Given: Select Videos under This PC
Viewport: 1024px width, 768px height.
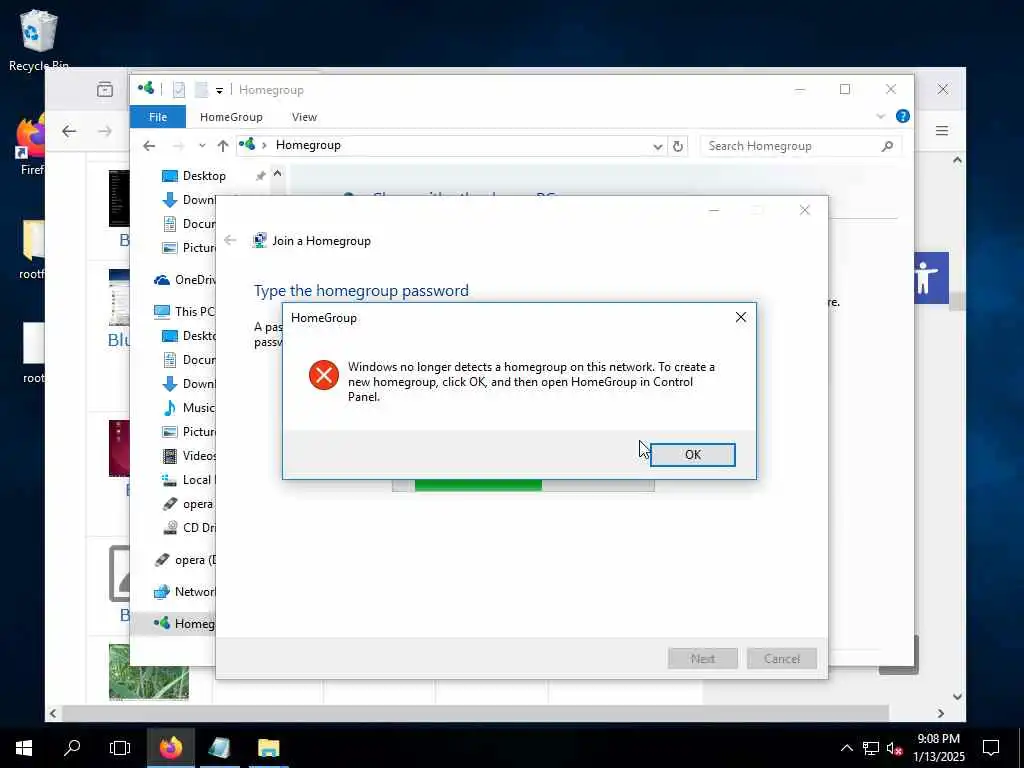Looking at the screenshot, I should pos(188,456).
